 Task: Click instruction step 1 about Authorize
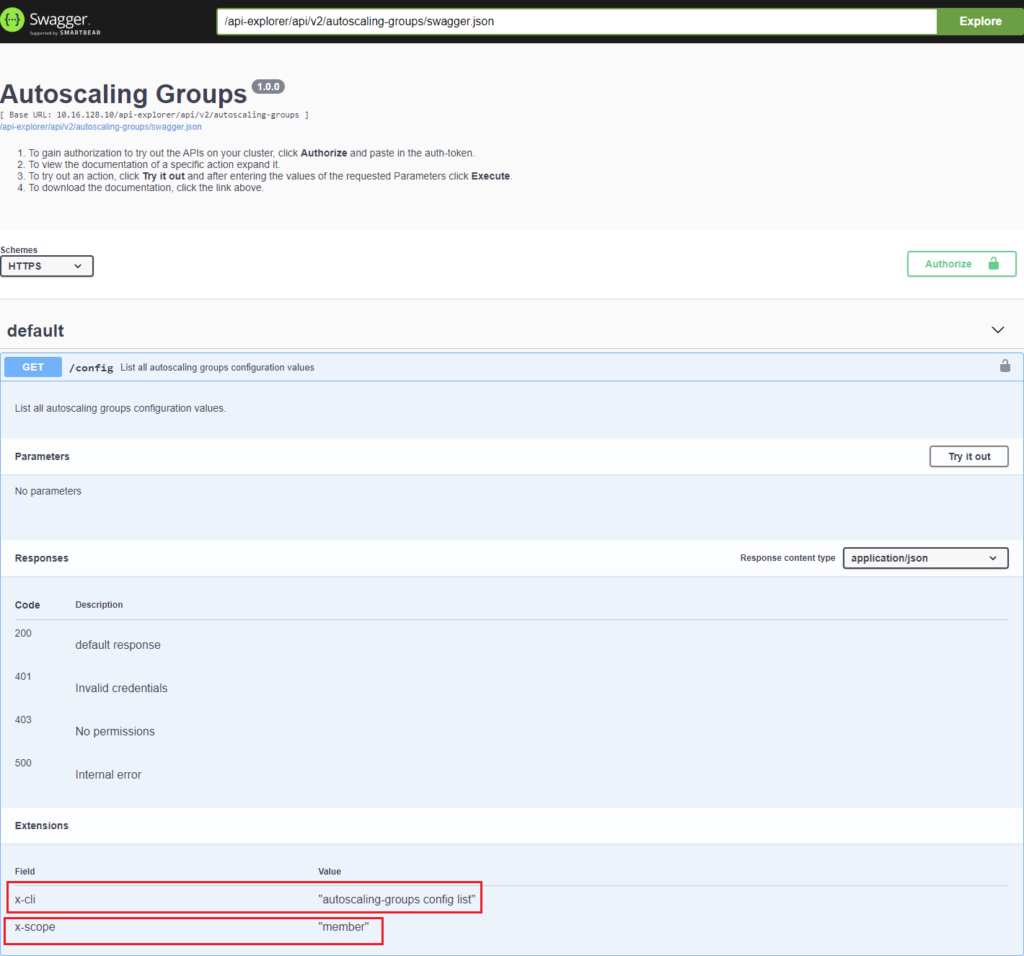(251, 153)
